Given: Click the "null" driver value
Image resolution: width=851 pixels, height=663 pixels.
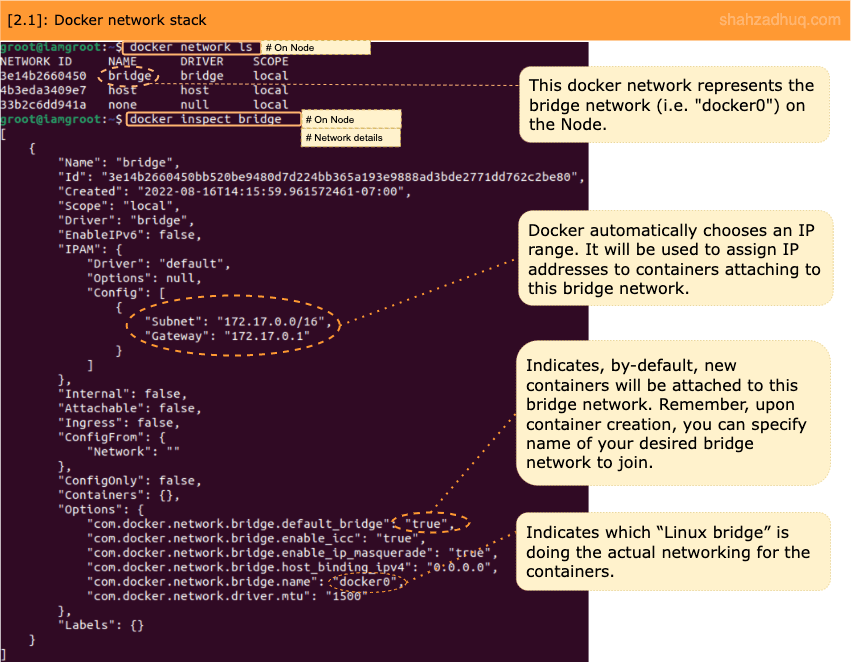Looking at the screenshot, I should tap(194, 105).
